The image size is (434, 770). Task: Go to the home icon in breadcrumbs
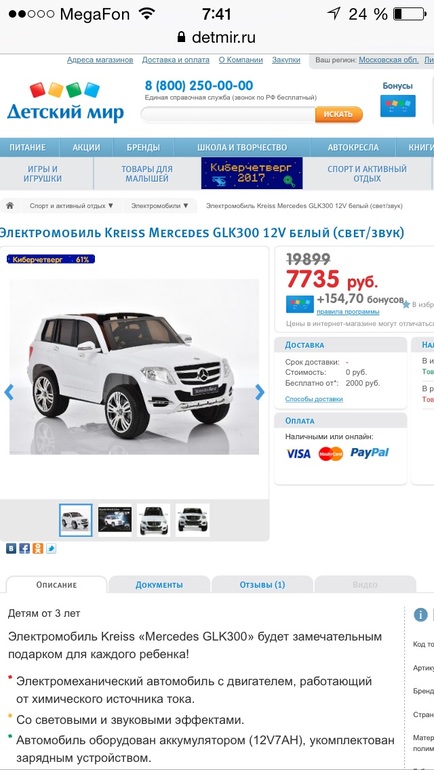pyautogui.click(x=10, y=206)
